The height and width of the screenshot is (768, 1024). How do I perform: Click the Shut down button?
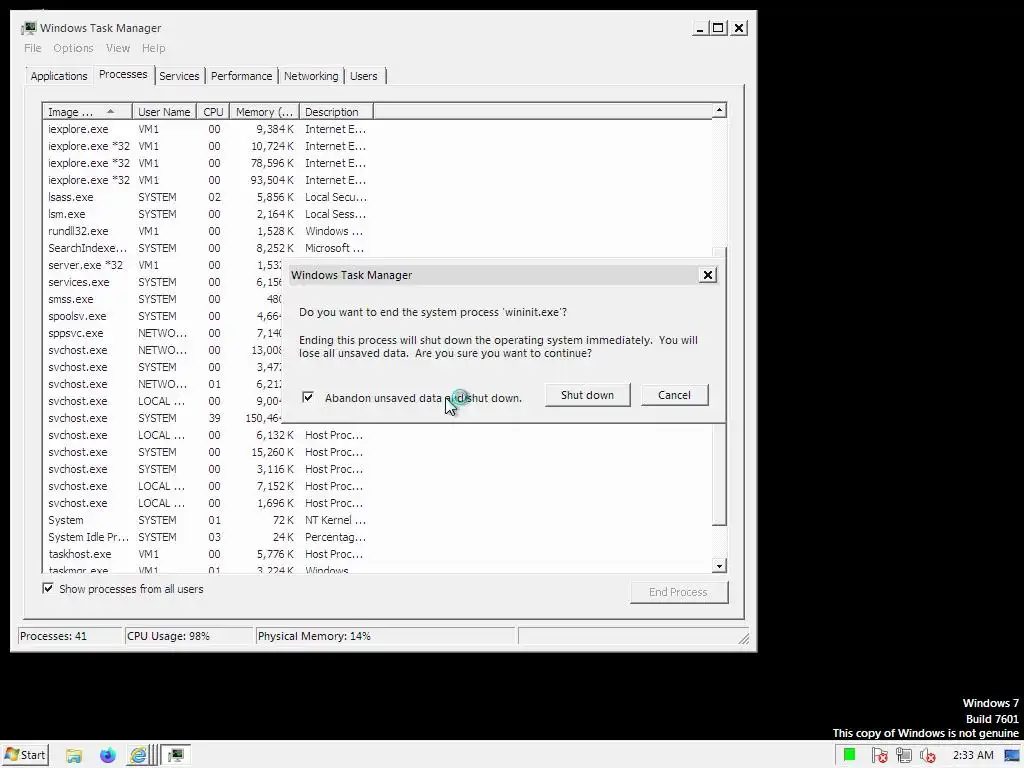click(x=587, y=395)
